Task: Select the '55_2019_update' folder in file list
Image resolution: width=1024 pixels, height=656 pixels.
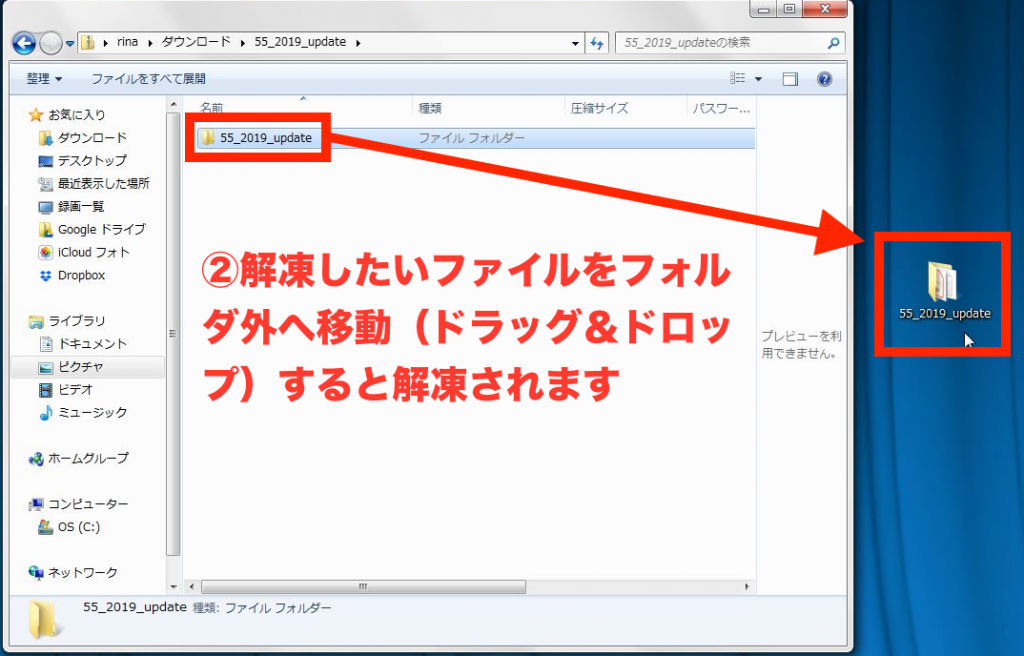Action: pos(265,138)
